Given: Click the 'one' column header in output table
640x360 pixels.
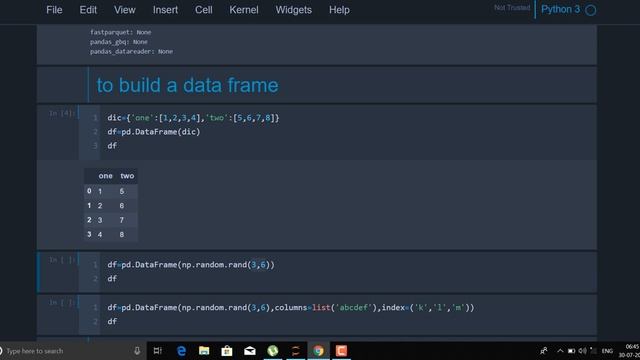Looking at the screenshot, I should point(105,176).
